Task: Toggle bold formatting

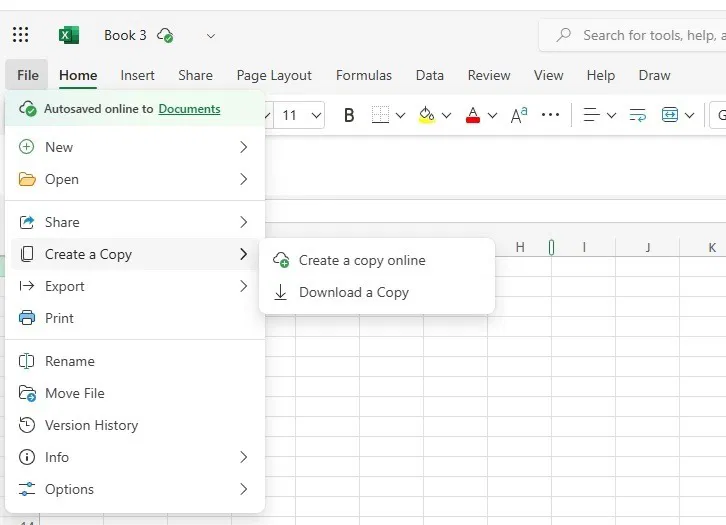Action: click(x=349, y=115)
